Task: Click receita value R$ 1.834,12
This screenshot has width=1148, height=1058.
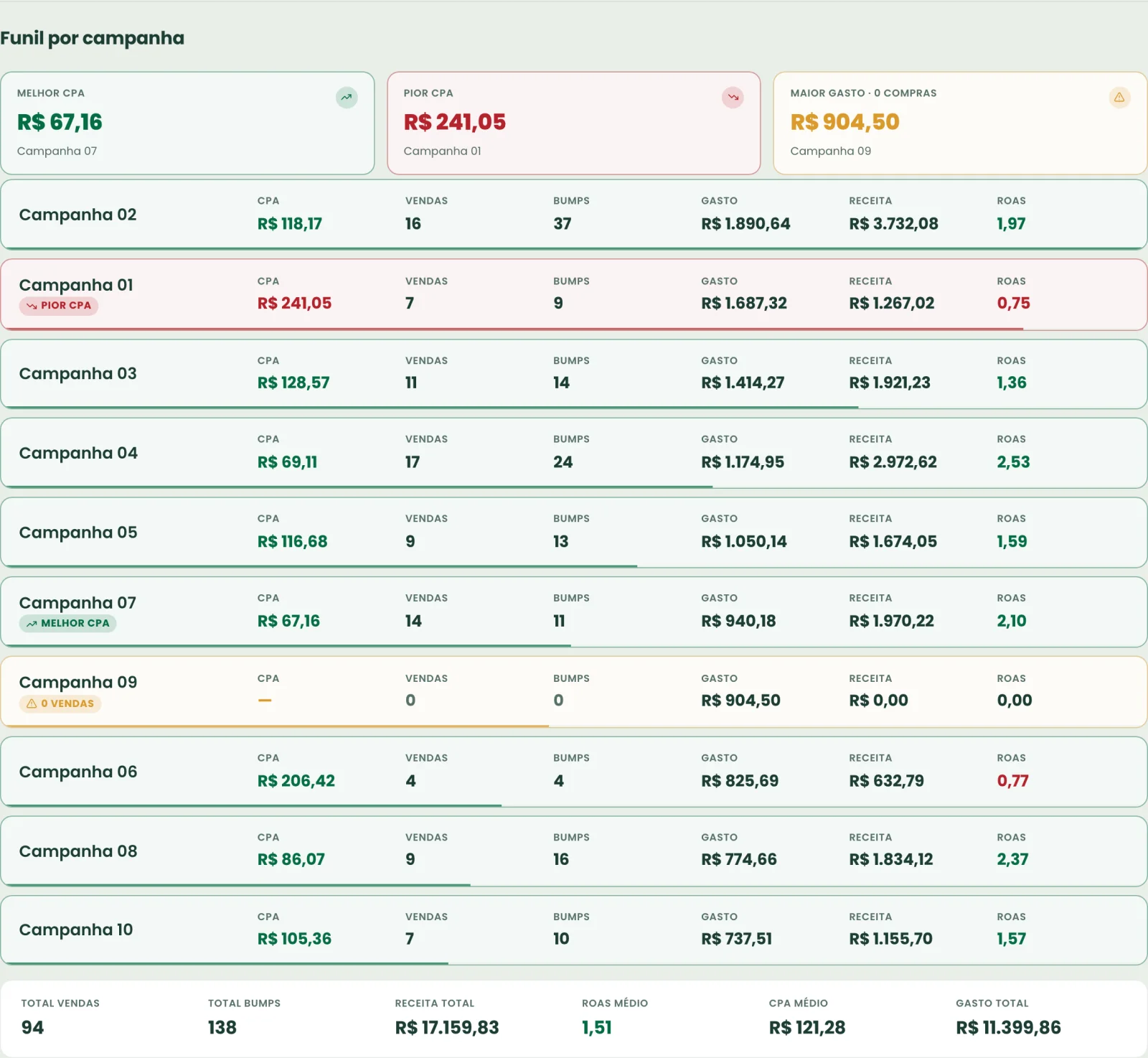Action: 891,860
